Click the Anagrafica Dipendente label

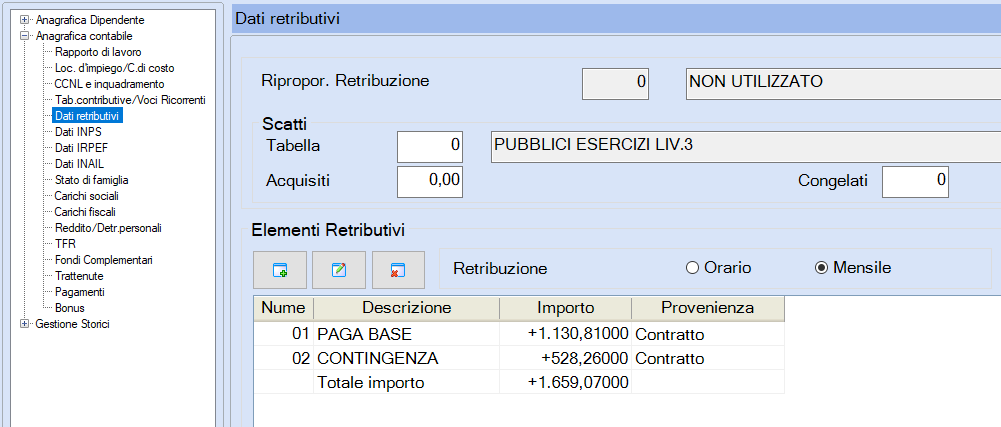[x=90, y=20]
